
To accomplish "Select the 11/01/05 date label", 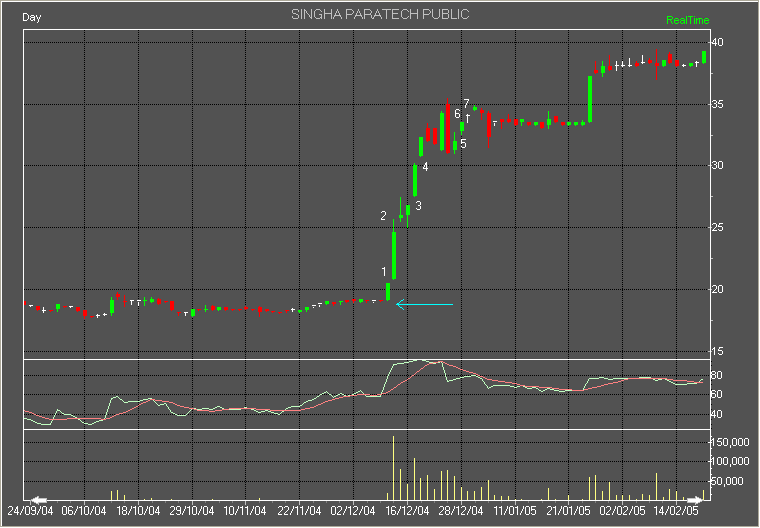I will pyautogui.click(x=515, y=511).
